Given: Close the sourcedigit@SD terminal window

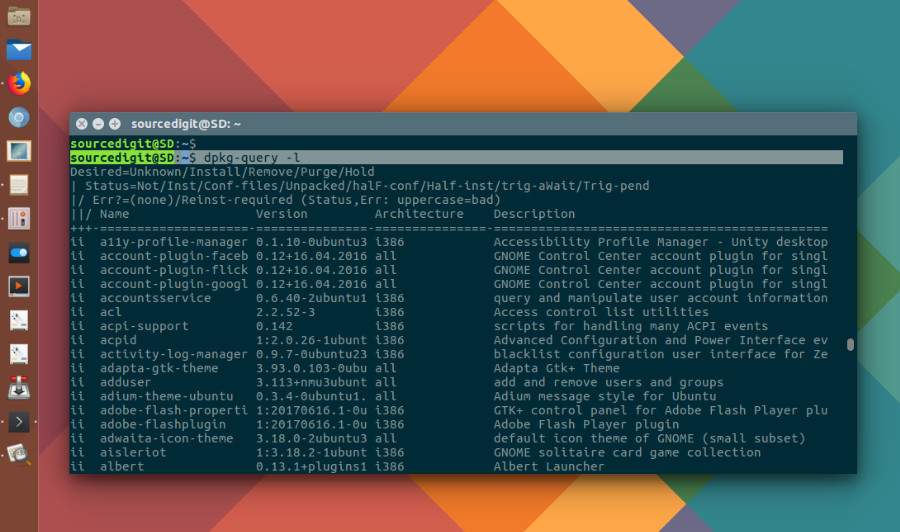Looking at the screenshot, I should coord(82,124).
